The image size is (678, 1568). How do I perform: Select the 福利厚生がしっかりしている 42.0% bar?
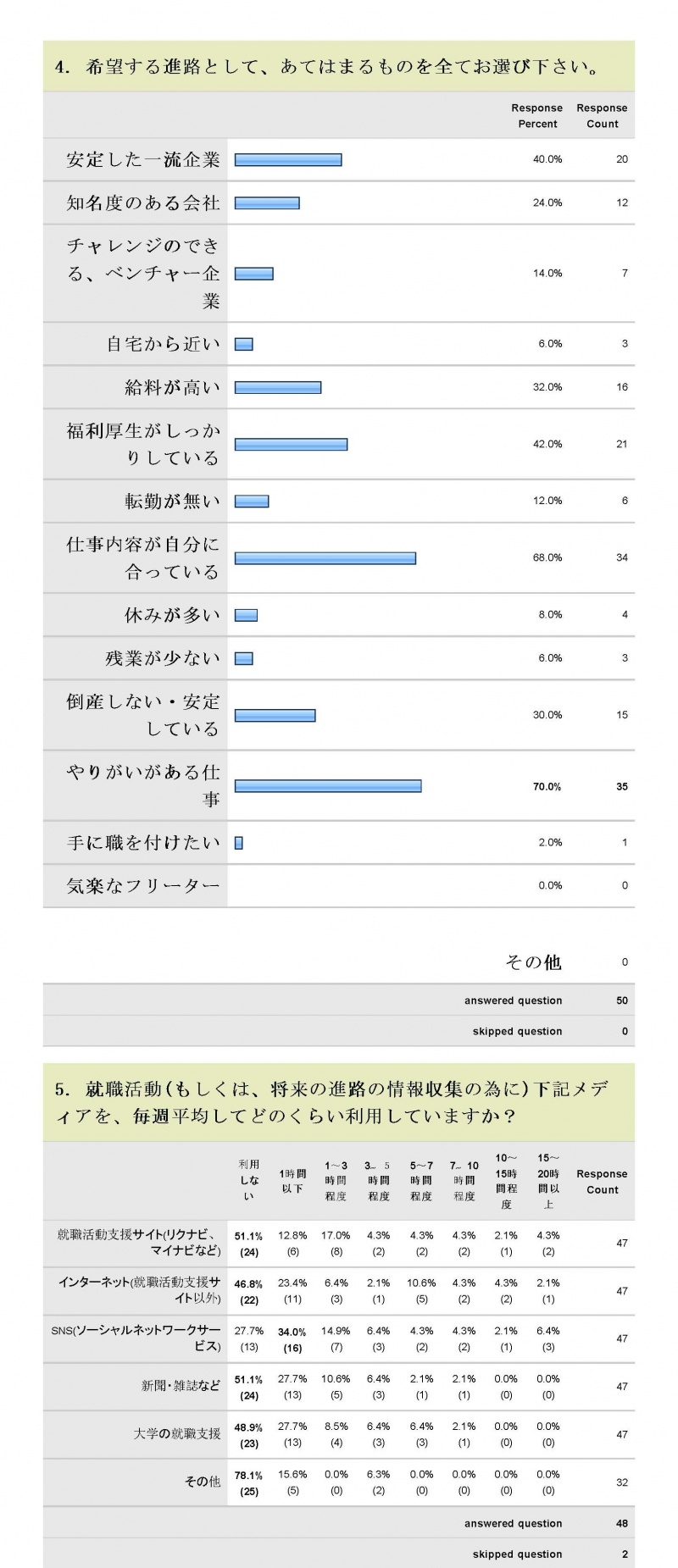click(x=292, y=444)
